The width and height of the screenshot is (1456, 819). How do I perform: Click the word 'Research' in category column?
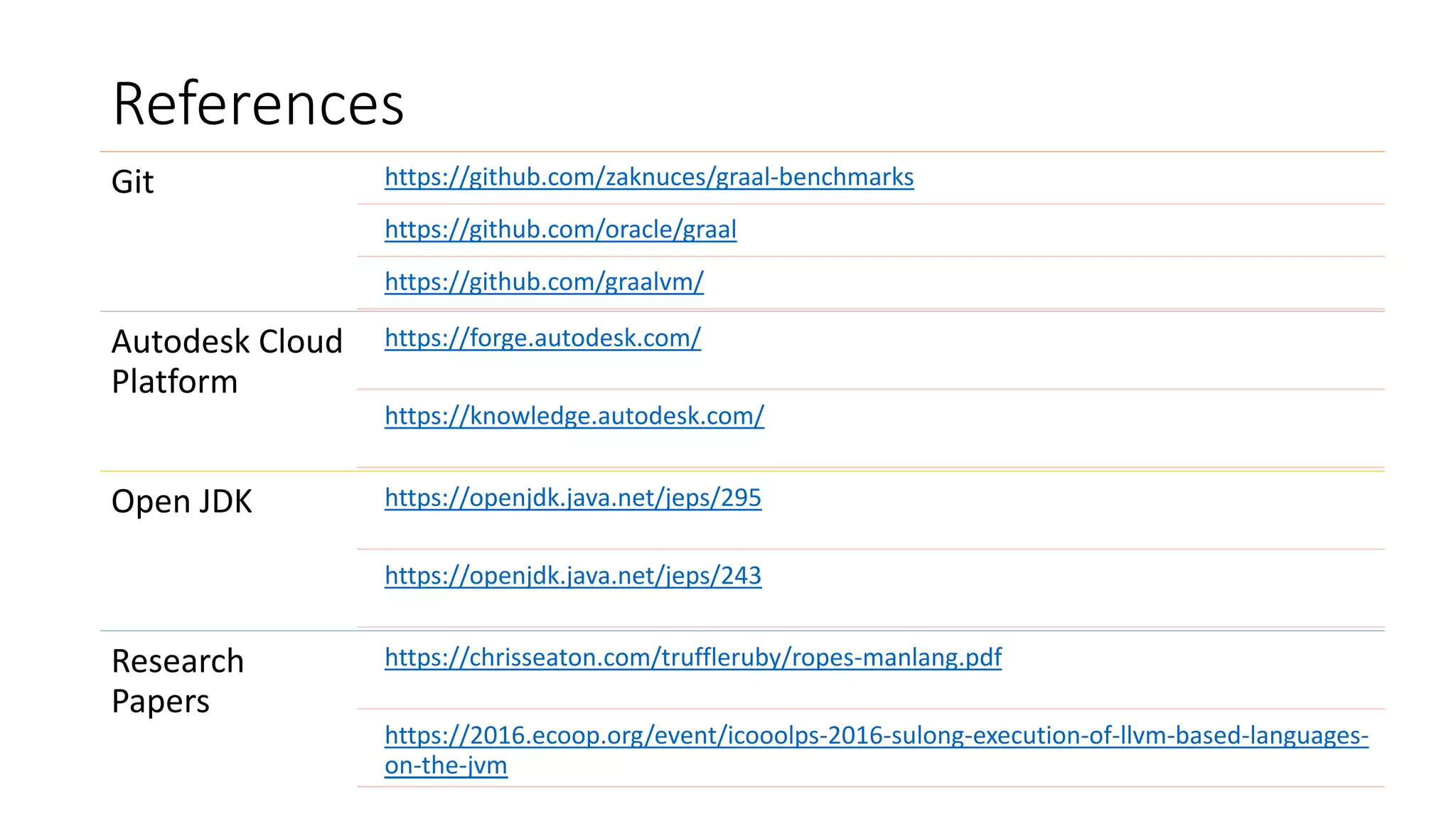click(178, 662)
